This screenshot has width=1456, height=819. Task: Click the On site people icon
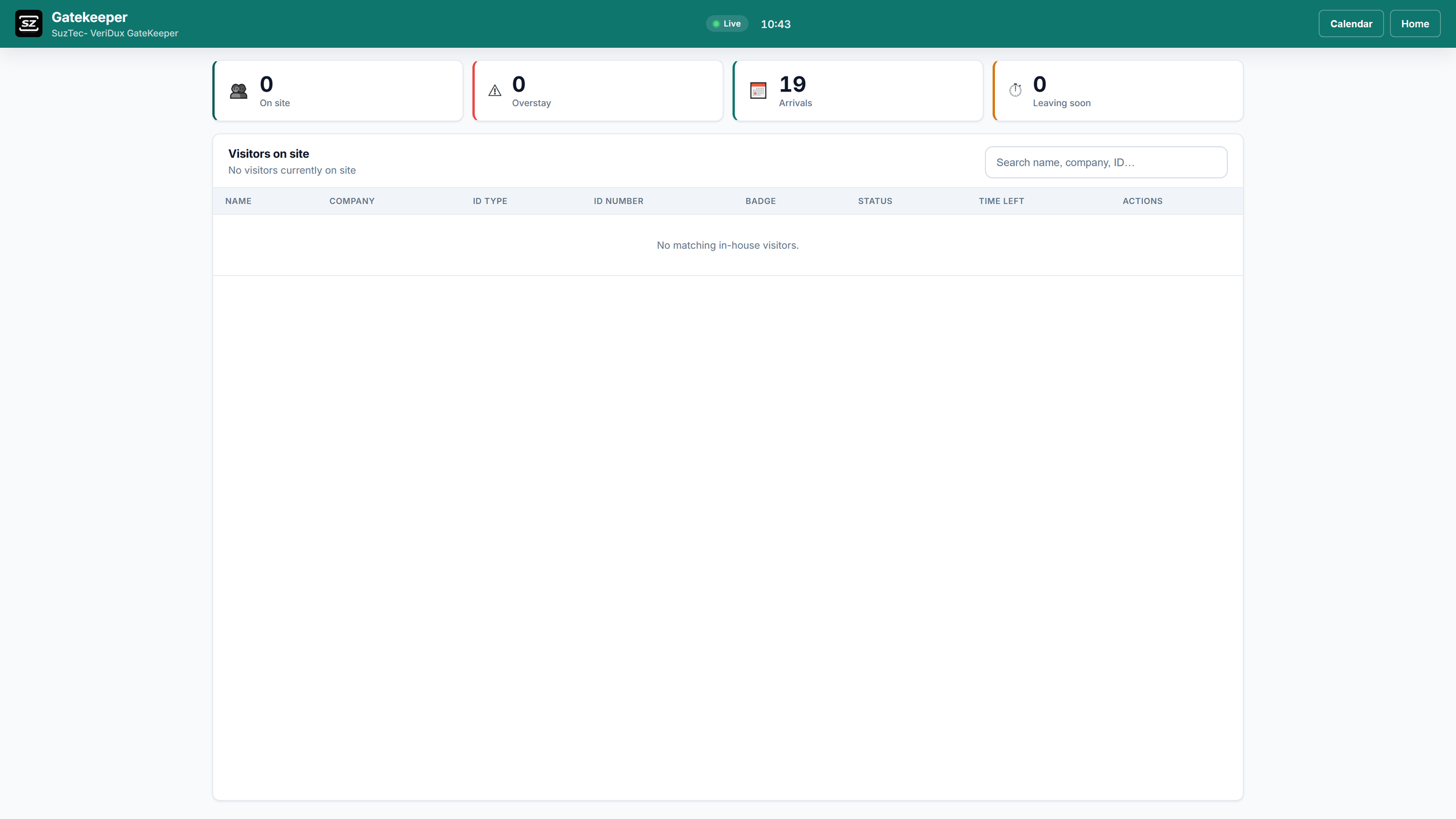[x=238, y=91]
